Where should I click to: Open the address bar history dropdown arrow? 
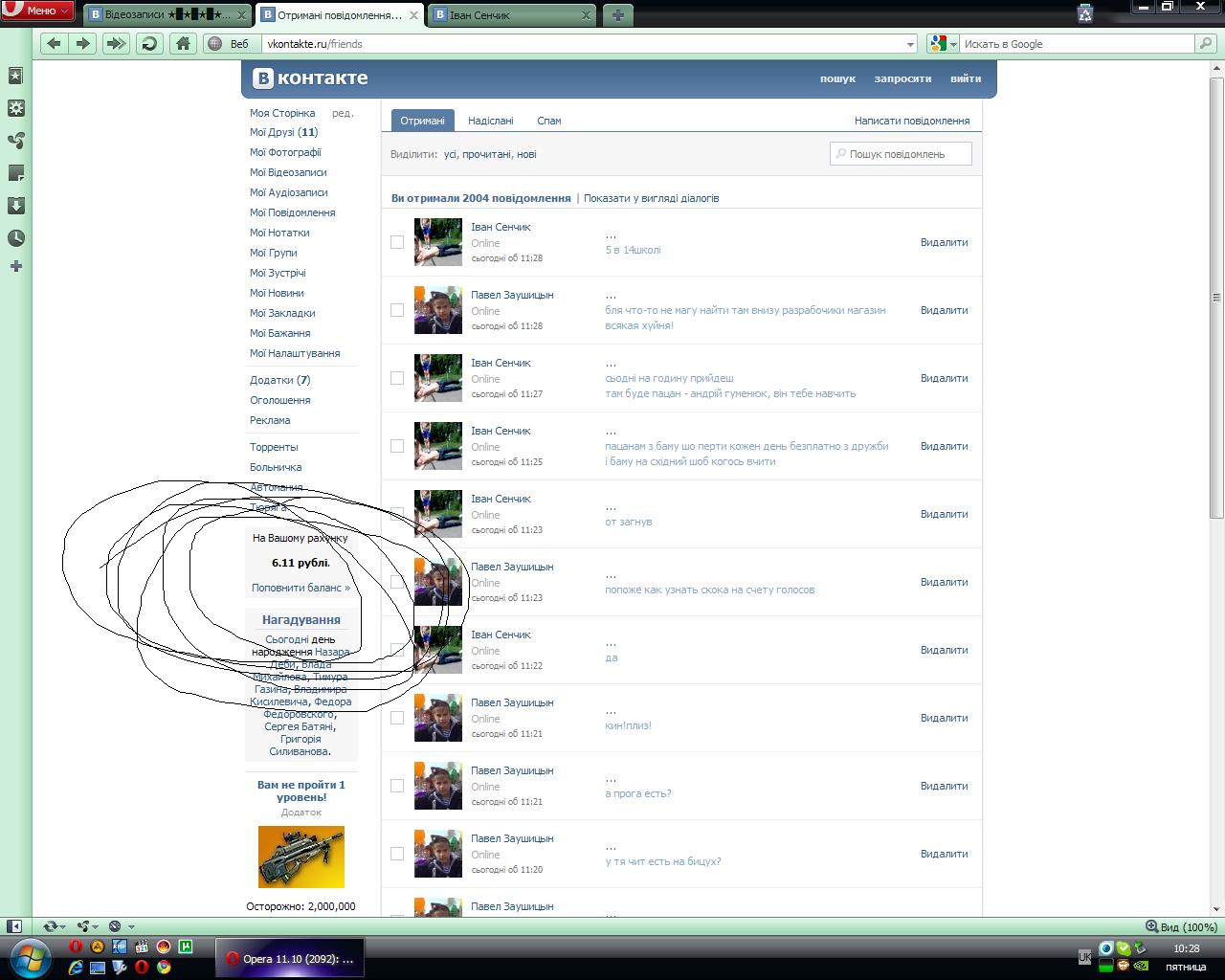tap(910, 44)
